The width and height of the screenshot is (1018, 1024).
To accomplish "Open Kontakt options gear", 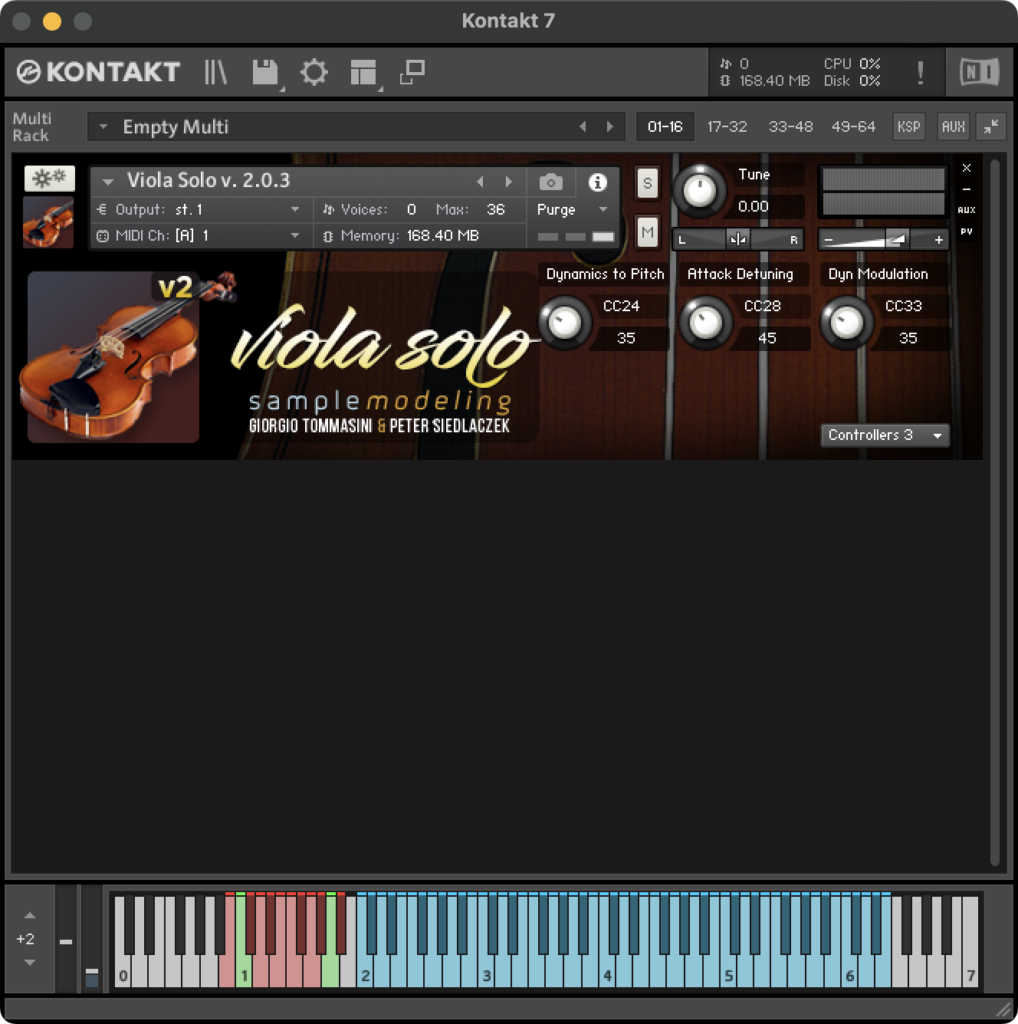I will click(314, 72).
